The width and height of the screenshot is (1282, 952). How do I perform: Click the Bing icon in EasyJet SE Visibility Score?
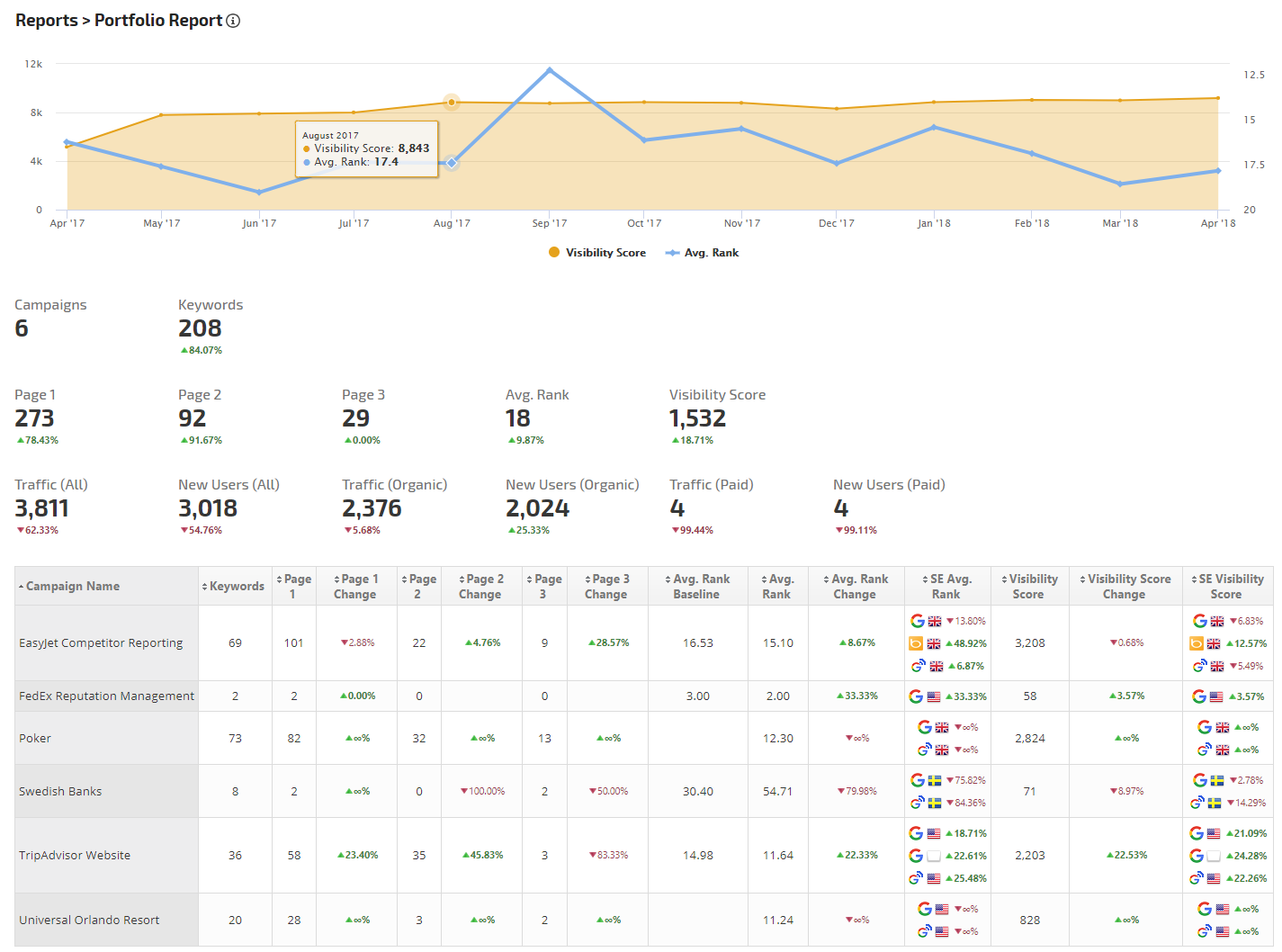pyautogui.click(x=1197, y=643)
